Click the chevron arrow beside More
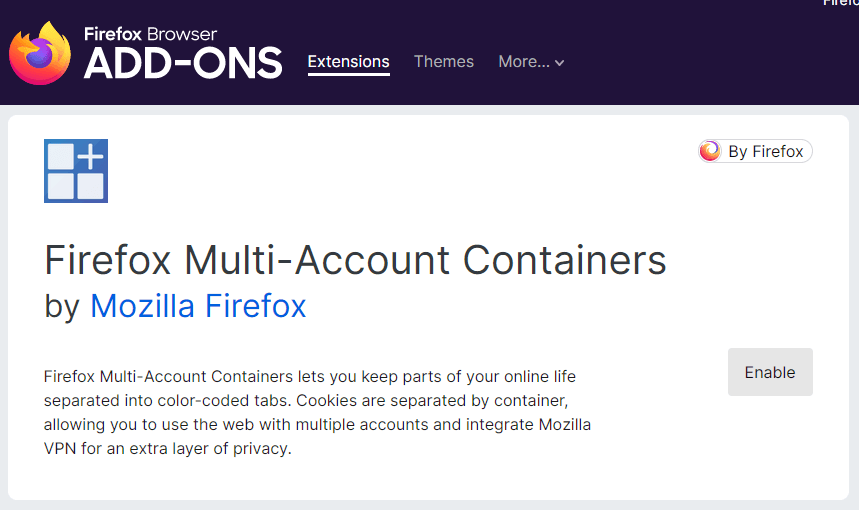Viewport: 859px width, 510px height. 560,63
